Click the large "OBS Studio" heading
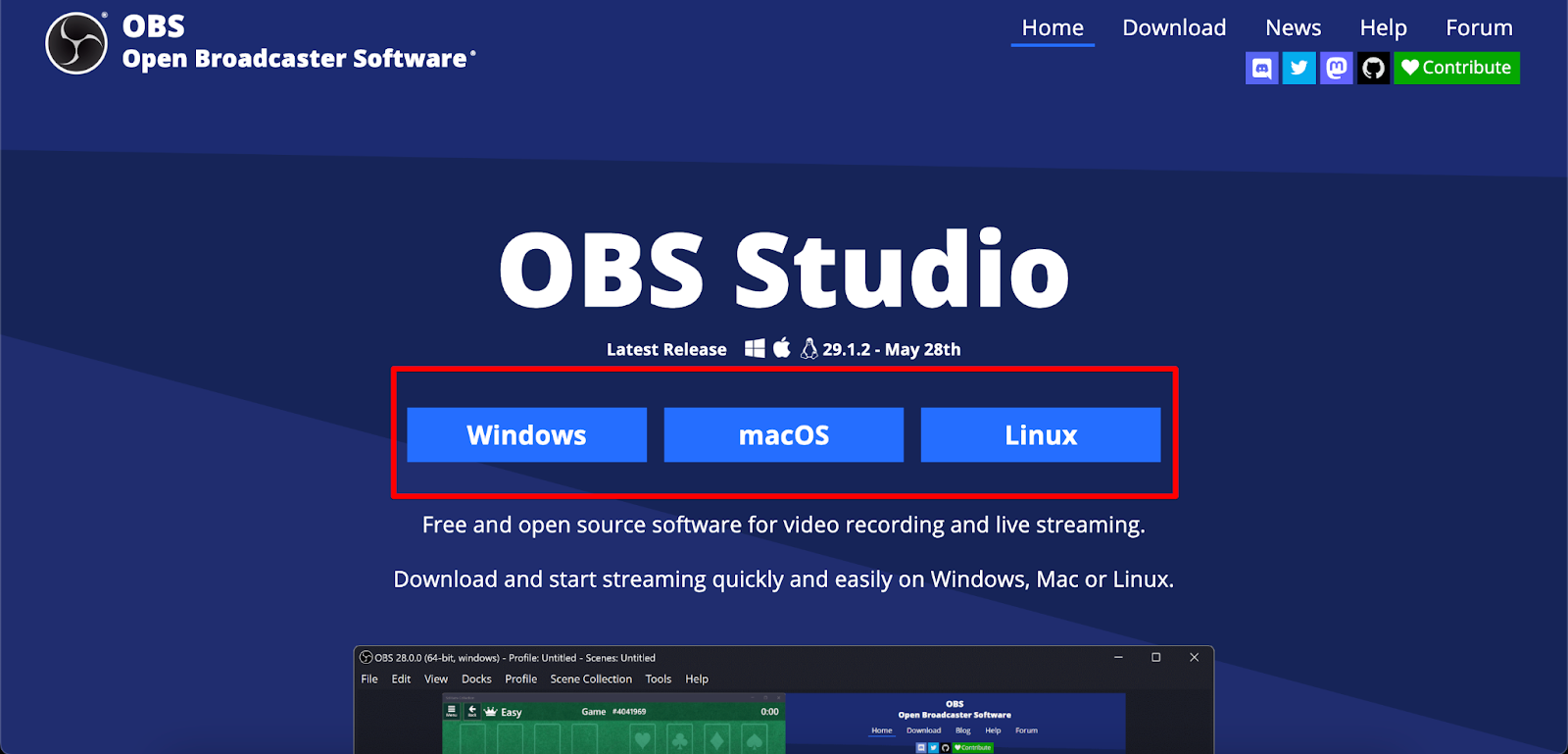 pos(784,269)
